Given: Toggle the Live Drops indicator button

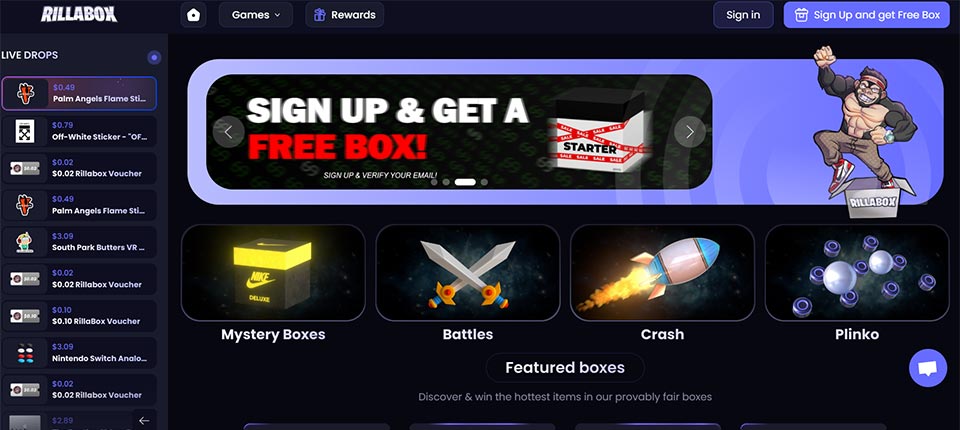Looking at the screenshot, I should (154, 58).
